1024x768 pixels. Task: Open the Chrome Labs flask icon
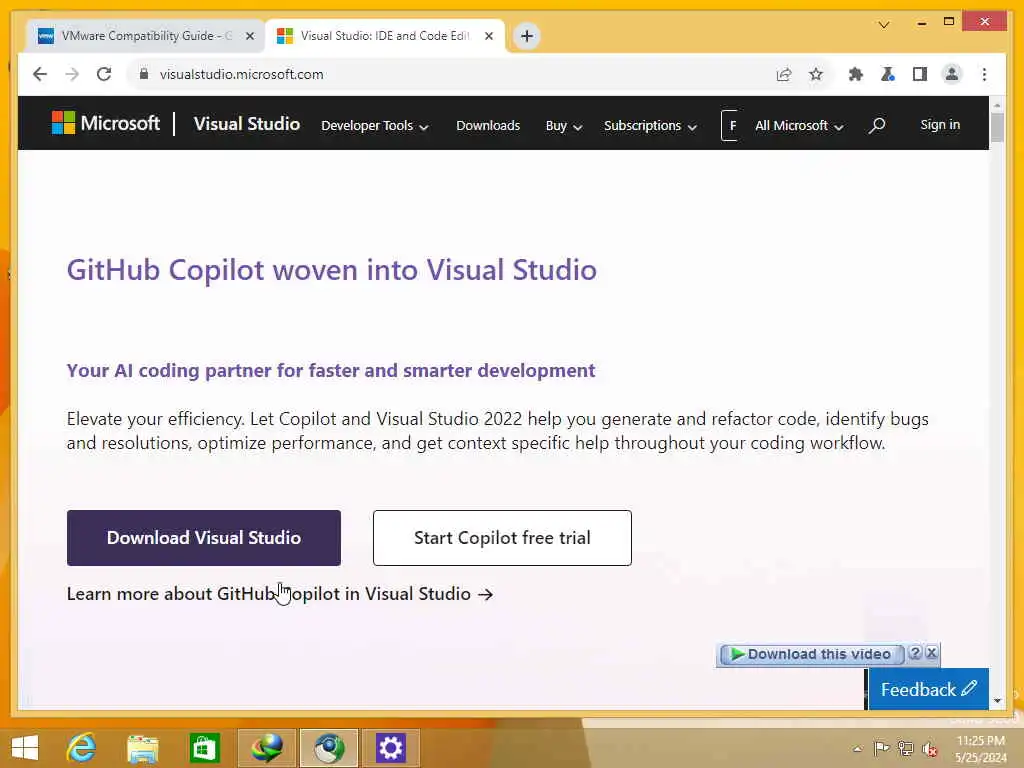point(888,74)
